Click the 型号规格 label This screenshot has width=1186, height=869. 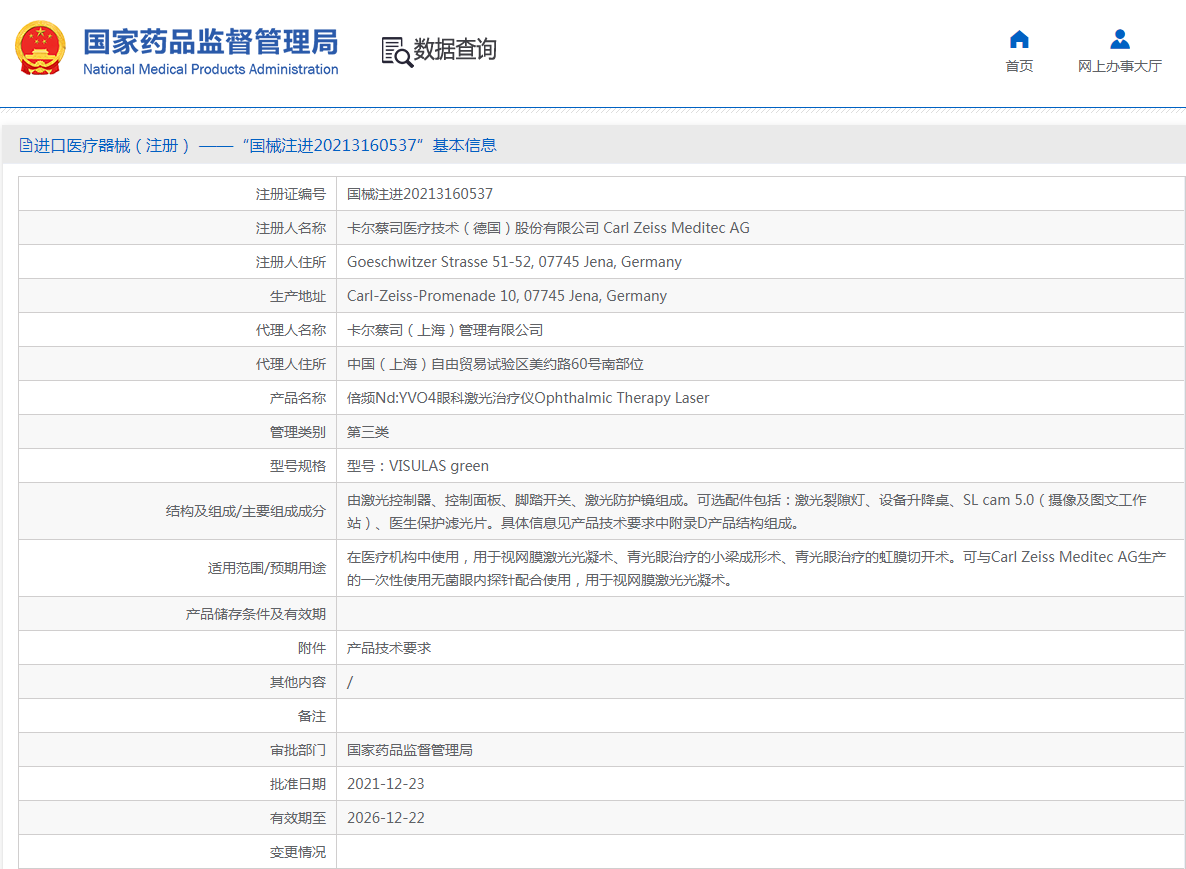[297, 467]
